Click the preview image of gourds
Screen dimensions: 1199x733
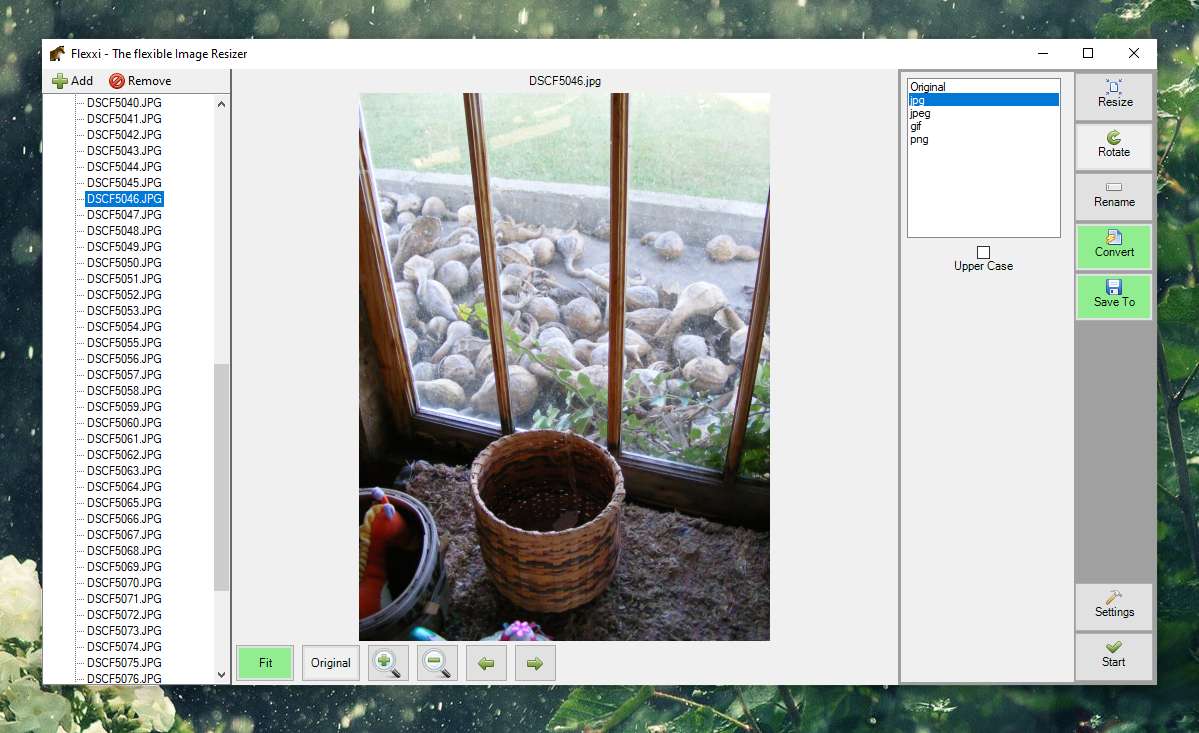click(564, 367)
